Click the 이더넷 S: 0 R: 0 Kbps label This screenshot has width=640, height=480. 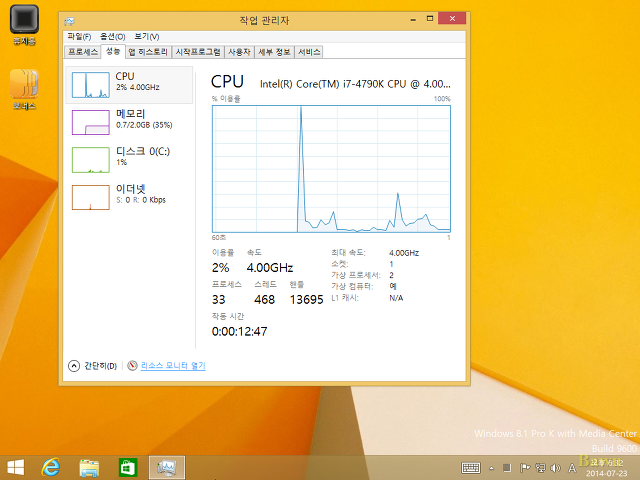[141, 194]
